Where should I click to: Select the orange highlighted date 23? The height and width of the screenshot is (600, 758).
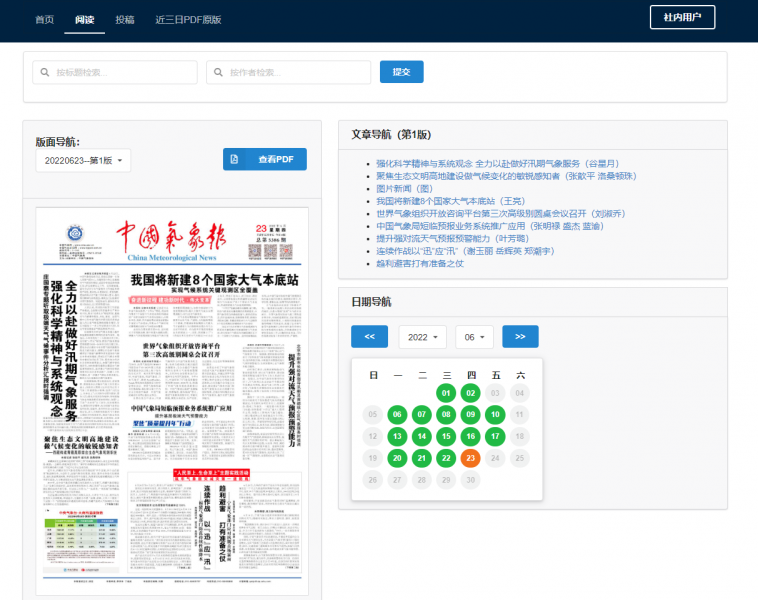pyautogui.click(x=470, y=458)
